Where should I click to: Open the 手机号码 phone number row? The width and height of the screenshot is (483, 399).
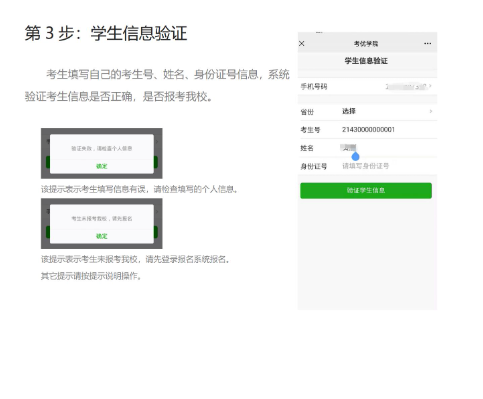point(367,87)
